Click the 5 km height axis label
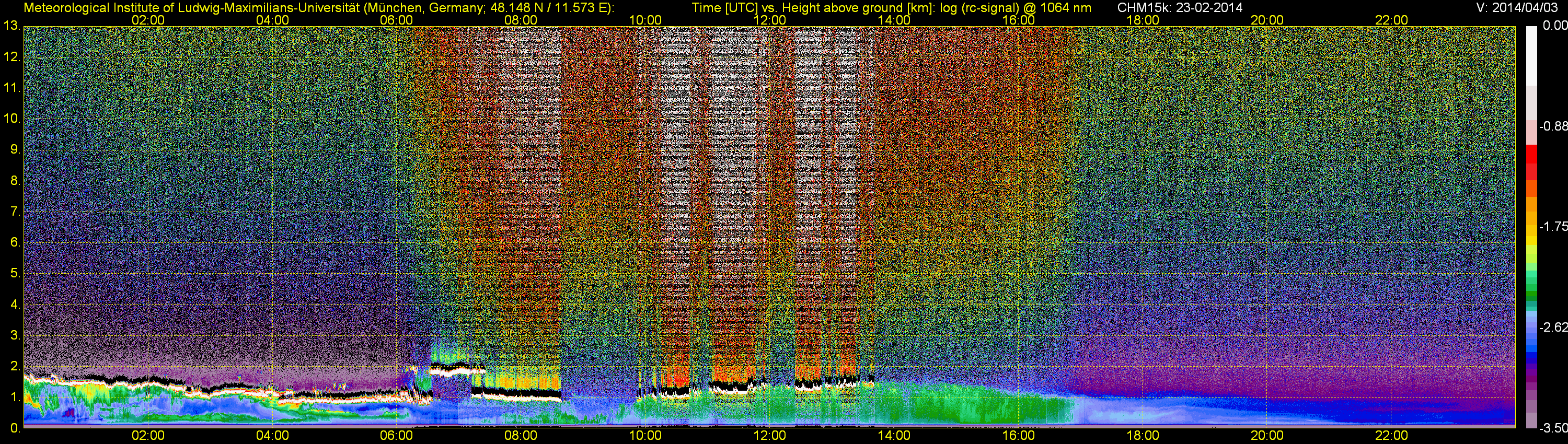Image resolution: width=1568 pixels, height=444 pixels. point(15,273)
